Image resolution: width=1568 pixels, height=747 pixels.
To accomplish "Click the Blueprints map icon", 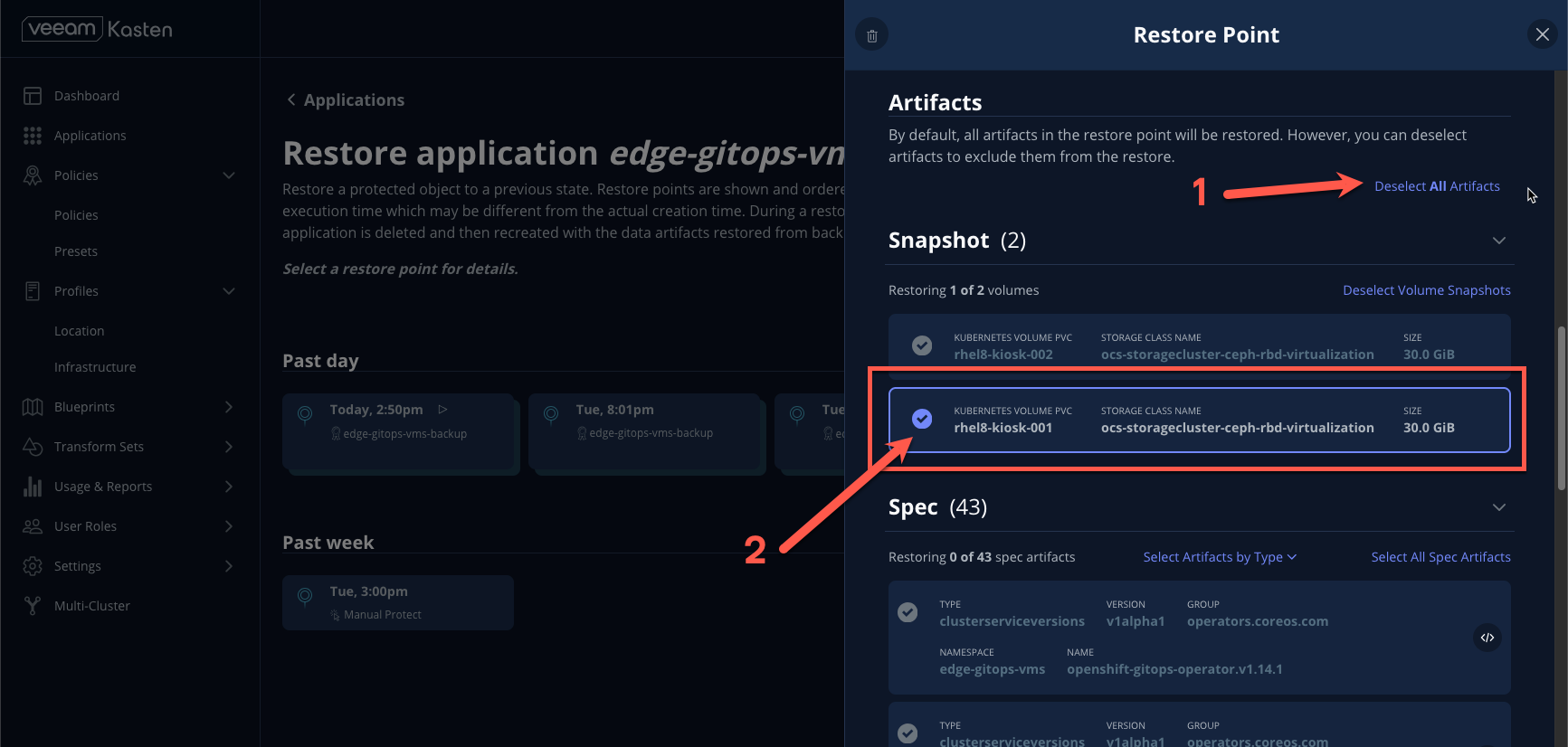I will pyautogui.click(x=33, y=407).
